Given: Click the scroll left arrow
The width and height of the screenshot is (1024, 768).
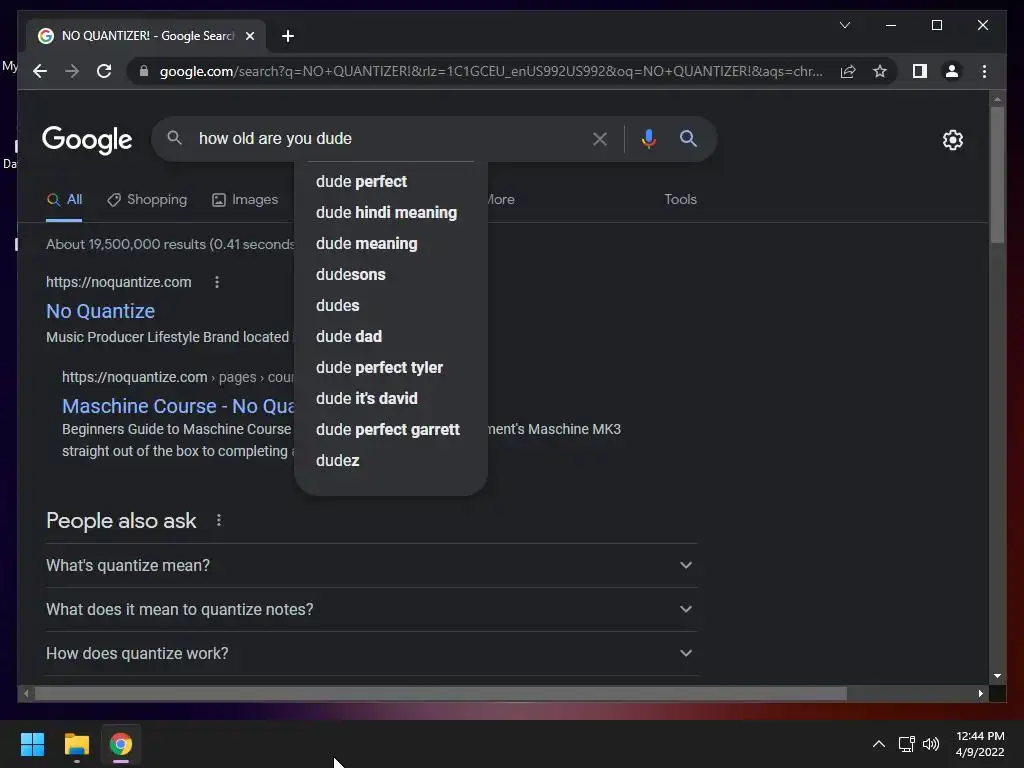Looking at the screenshot, I should [x=26, y=694].
